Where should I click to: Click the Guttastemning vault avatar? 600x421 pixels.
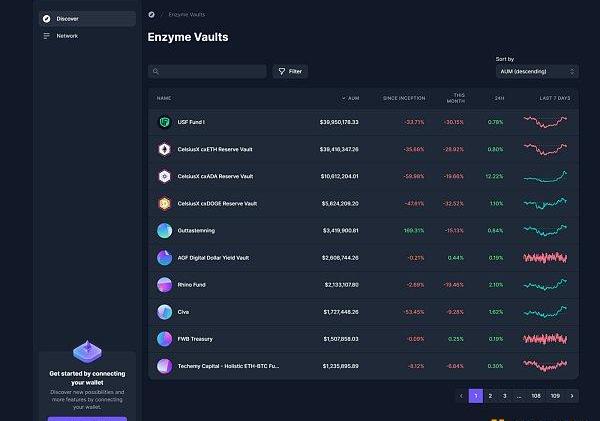(x=165, y=230)
